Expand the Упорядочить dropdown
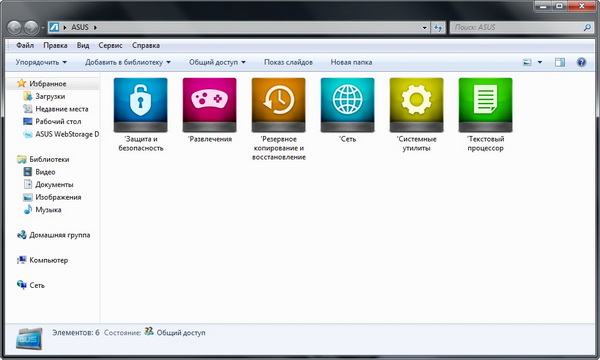Screen dimensions: 600x360 click(41, 62)
